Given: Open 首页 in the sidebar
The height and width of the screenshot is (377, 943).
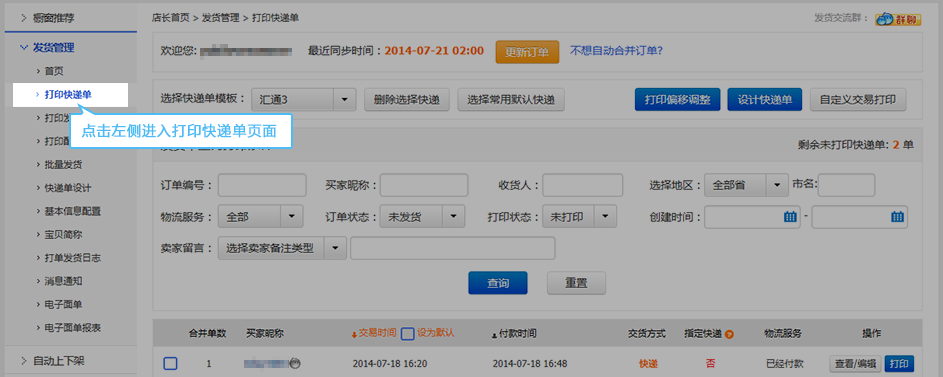Looking at the screenshot, I should pos(54,71).
